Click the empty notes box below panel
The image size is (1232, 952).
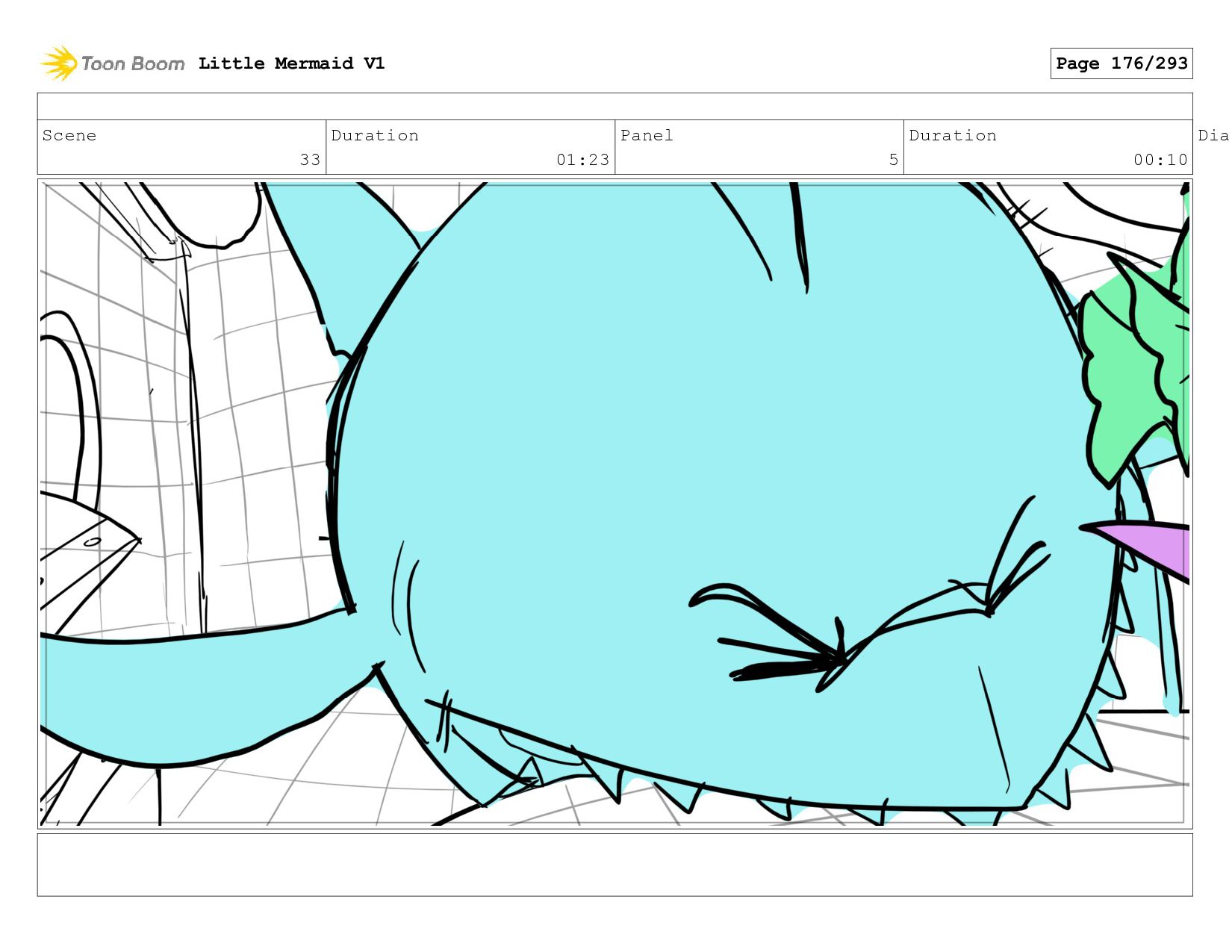tap(615, 865)
